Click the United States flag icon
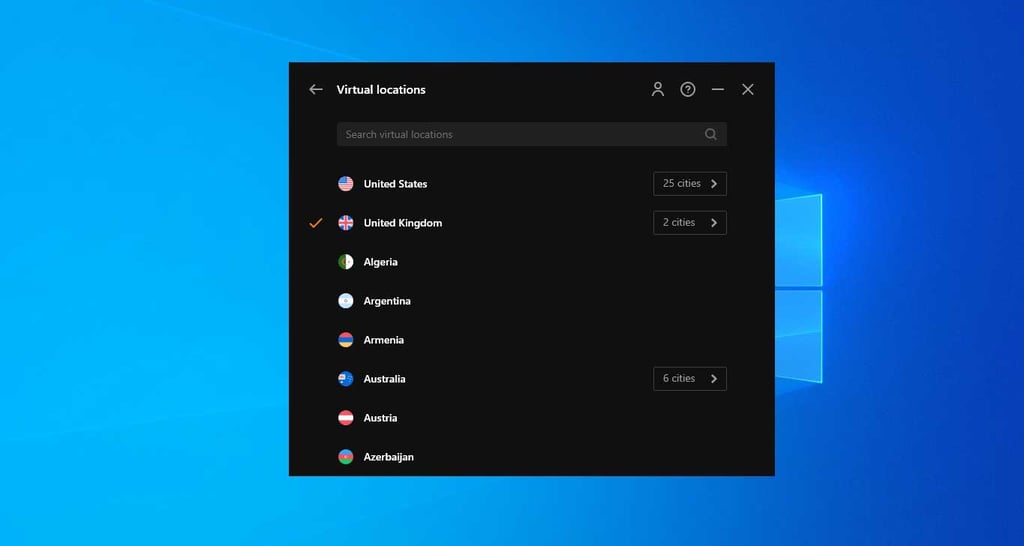 (345, 184)
